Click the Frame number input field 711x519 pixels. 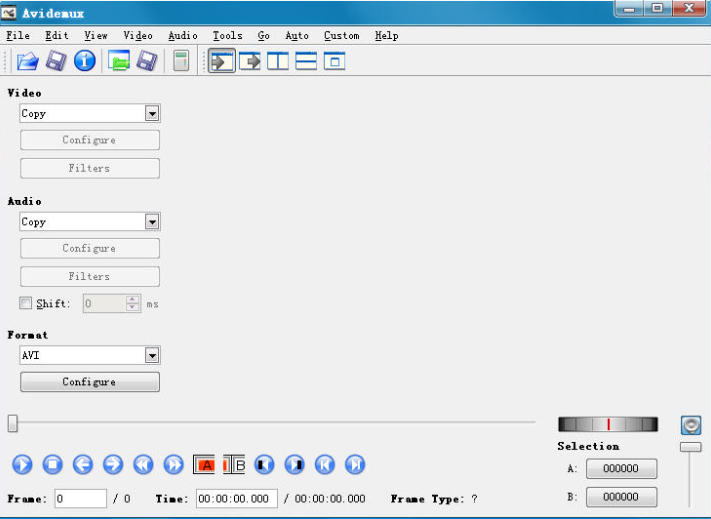(80, 498)
